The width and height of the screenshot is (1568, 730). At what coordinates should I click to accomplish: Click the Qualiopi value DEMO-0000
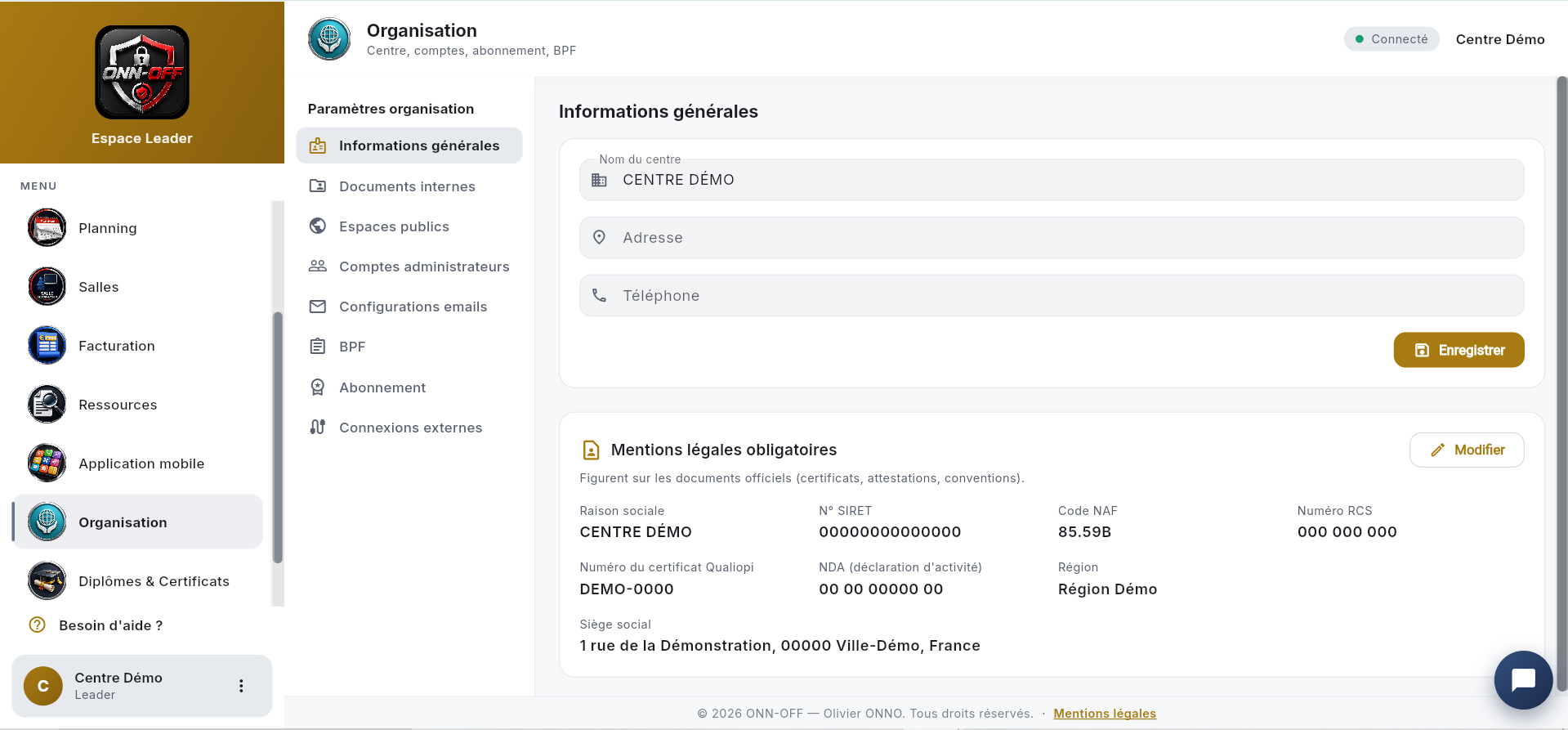pyautogui.click(x=627, y=589)
